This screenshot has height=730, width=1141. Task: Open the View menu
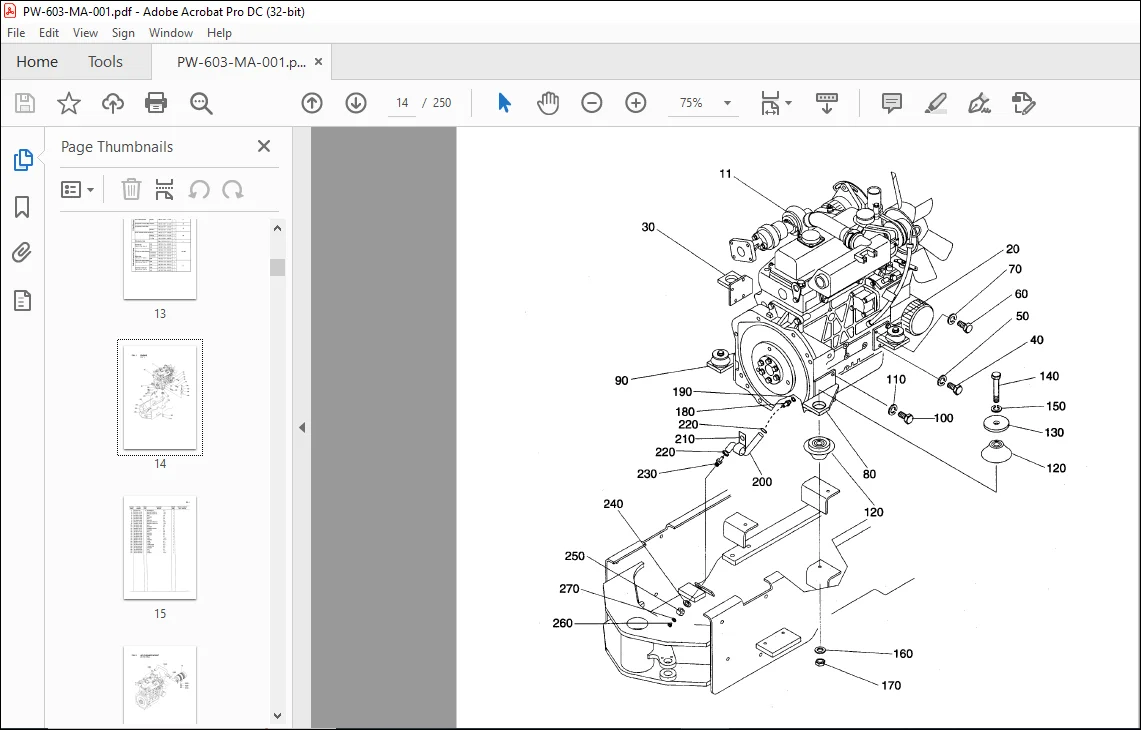pos(85,33)
